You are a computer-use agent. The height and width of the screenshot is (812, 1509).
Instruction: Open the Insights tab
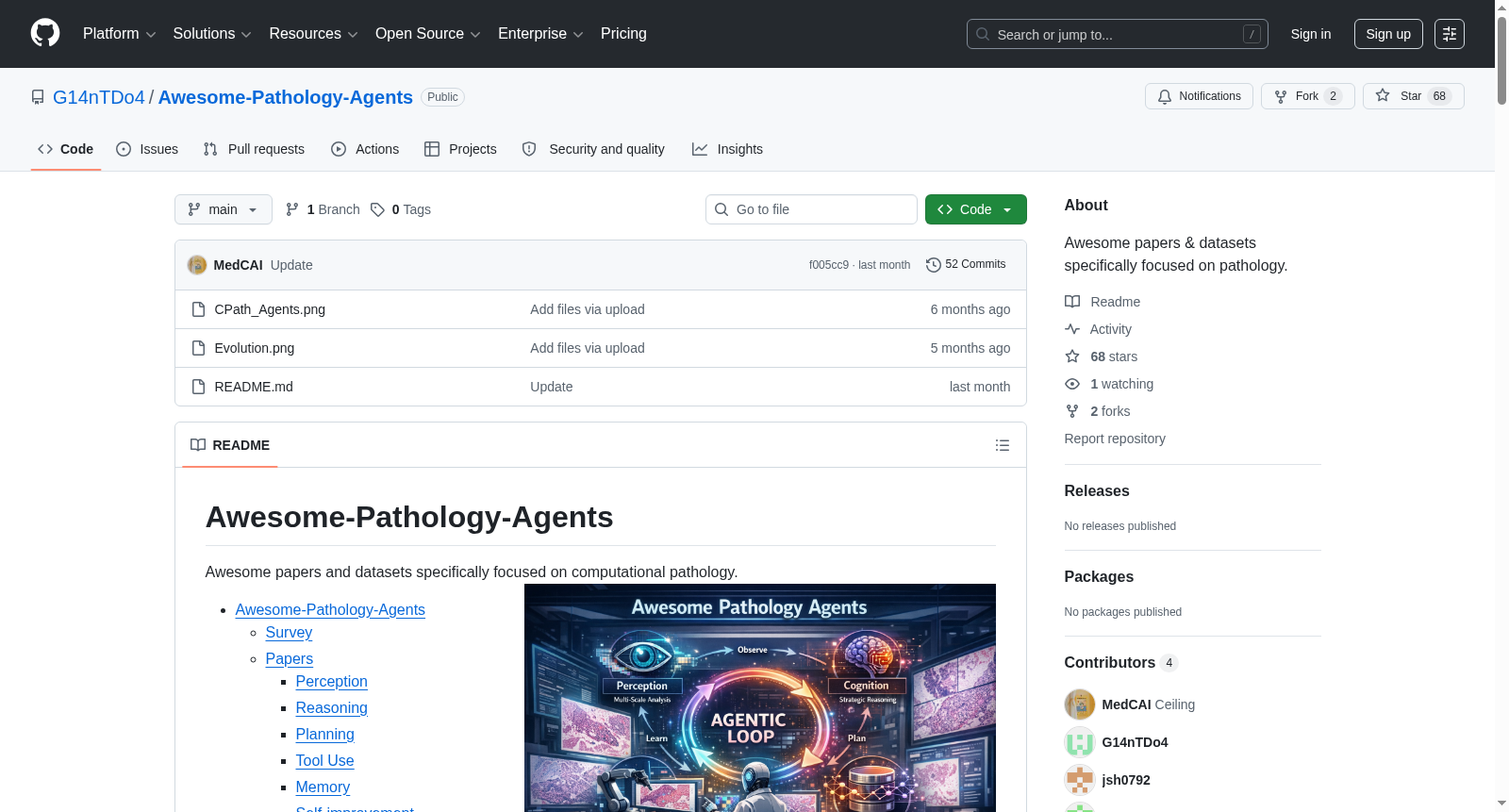coord(727,149)
